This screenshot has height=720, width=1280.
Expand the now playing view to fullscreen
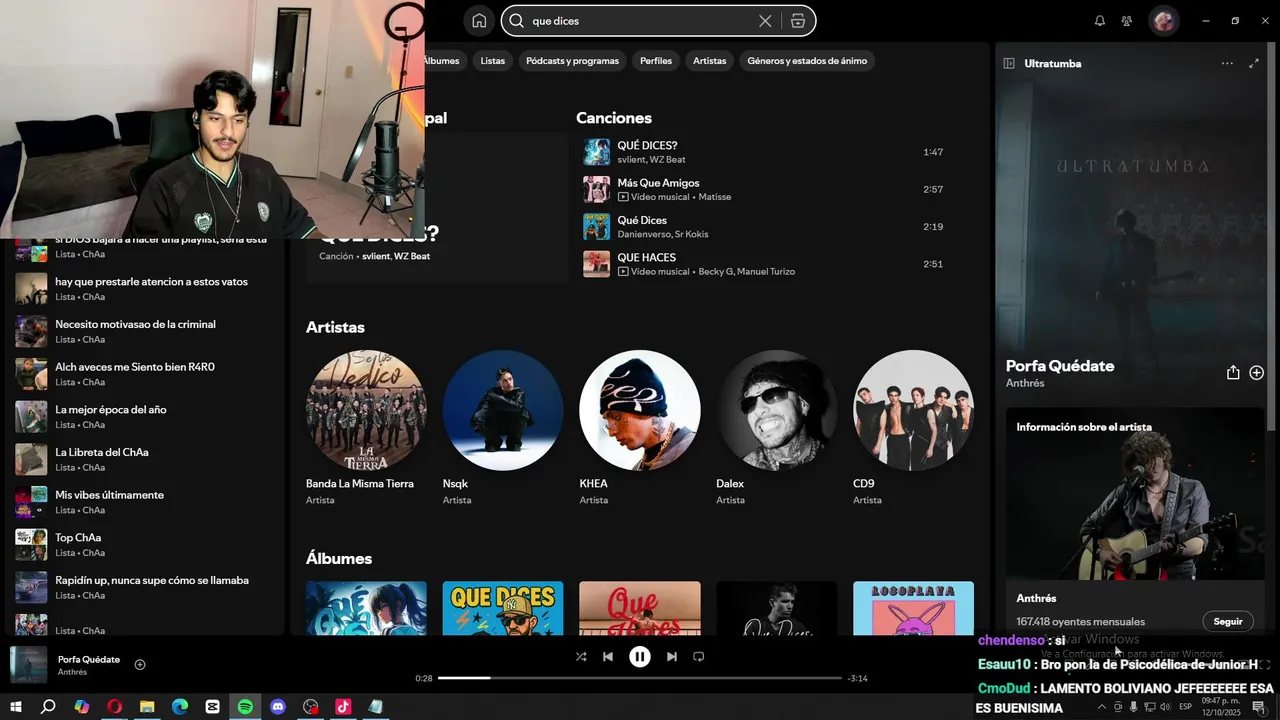pos(1254,63)
